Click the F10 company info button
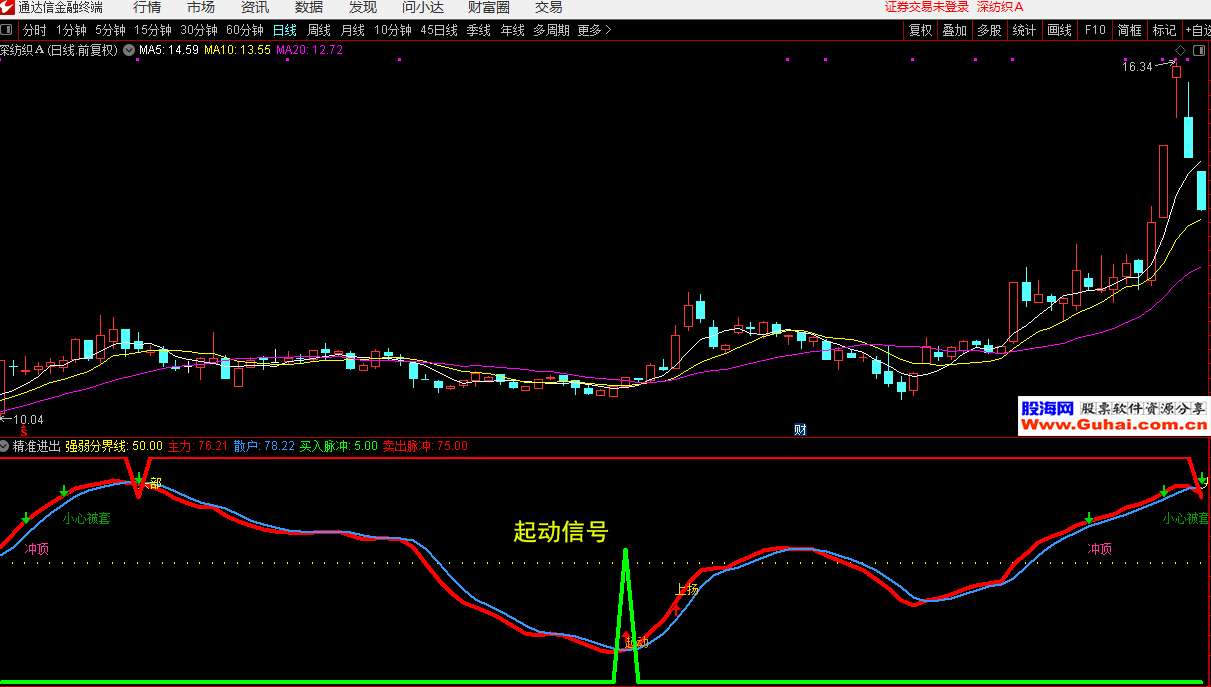Screen dimensions: 1211x687 point(1095,30)
